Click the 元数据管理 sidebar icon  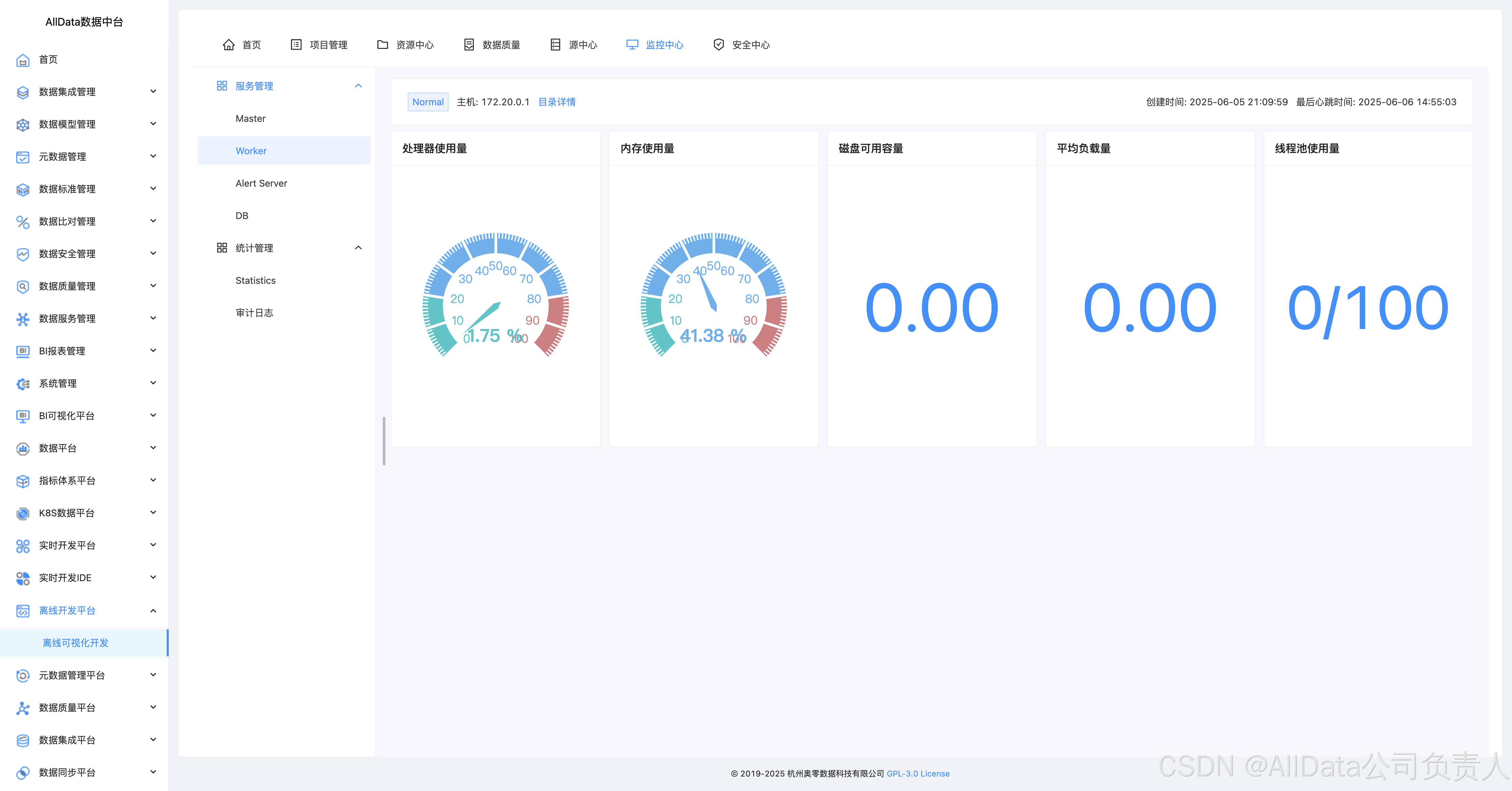tap(22, 157)
